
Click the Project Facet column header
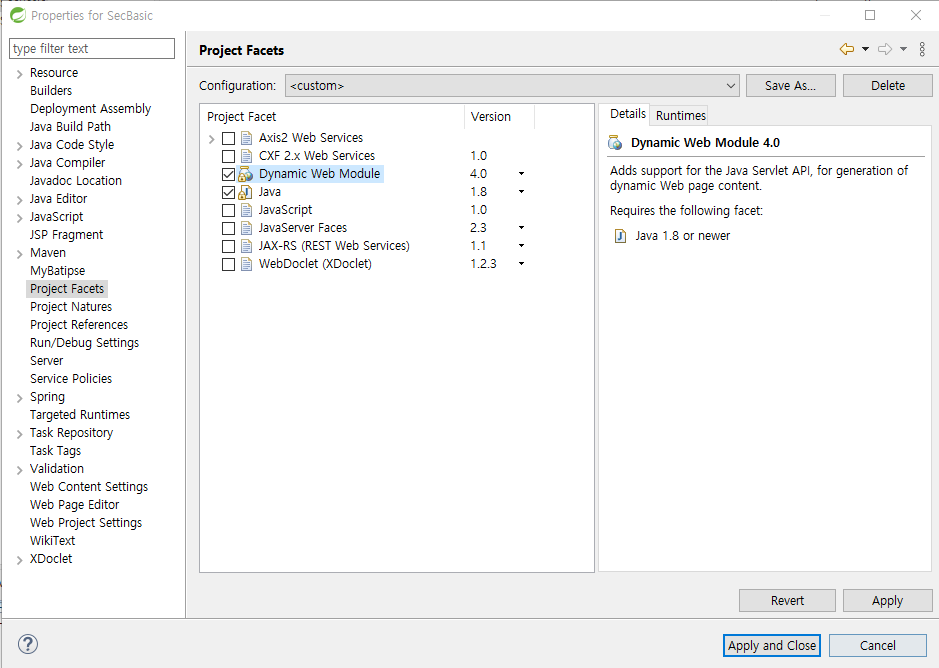click(332, 117)
